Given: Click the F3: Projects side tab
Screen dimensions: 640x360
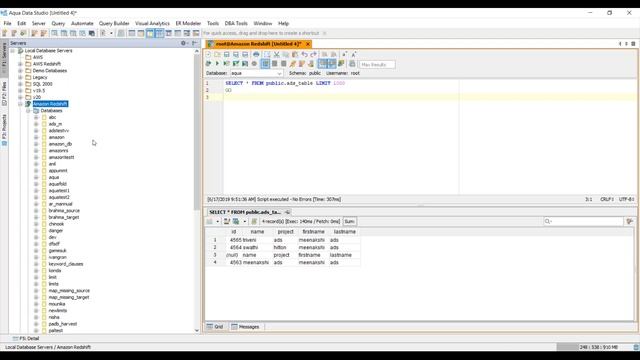Looking at the screenshot, I should 4,130.
